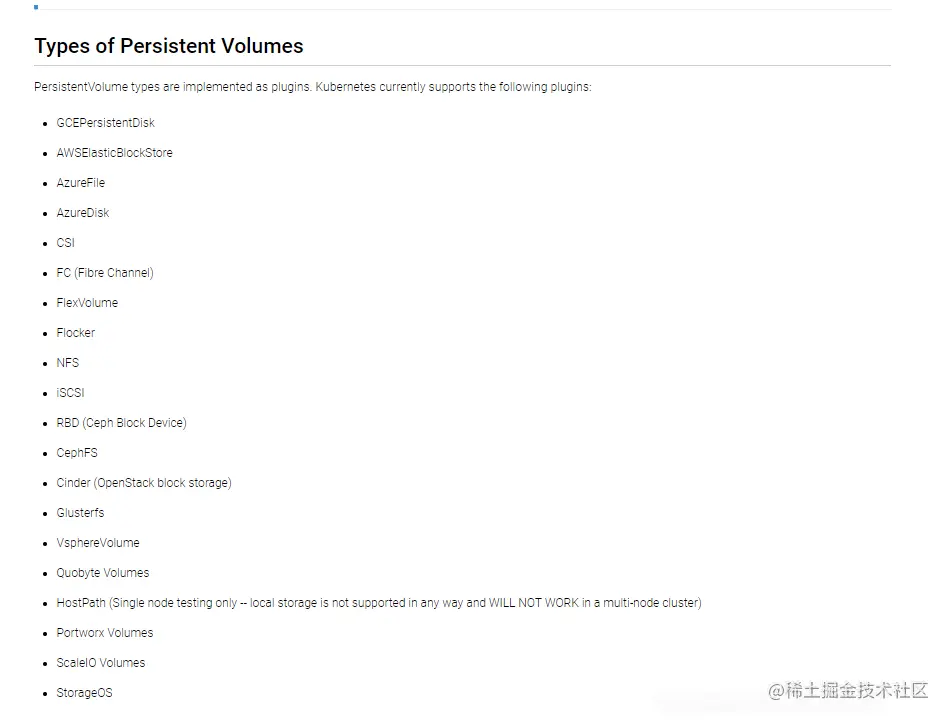Select Cinder (OpenStack block storage) entry
Image resolution: width=949 pixels, height=721 pixels.
pos(144,483)
